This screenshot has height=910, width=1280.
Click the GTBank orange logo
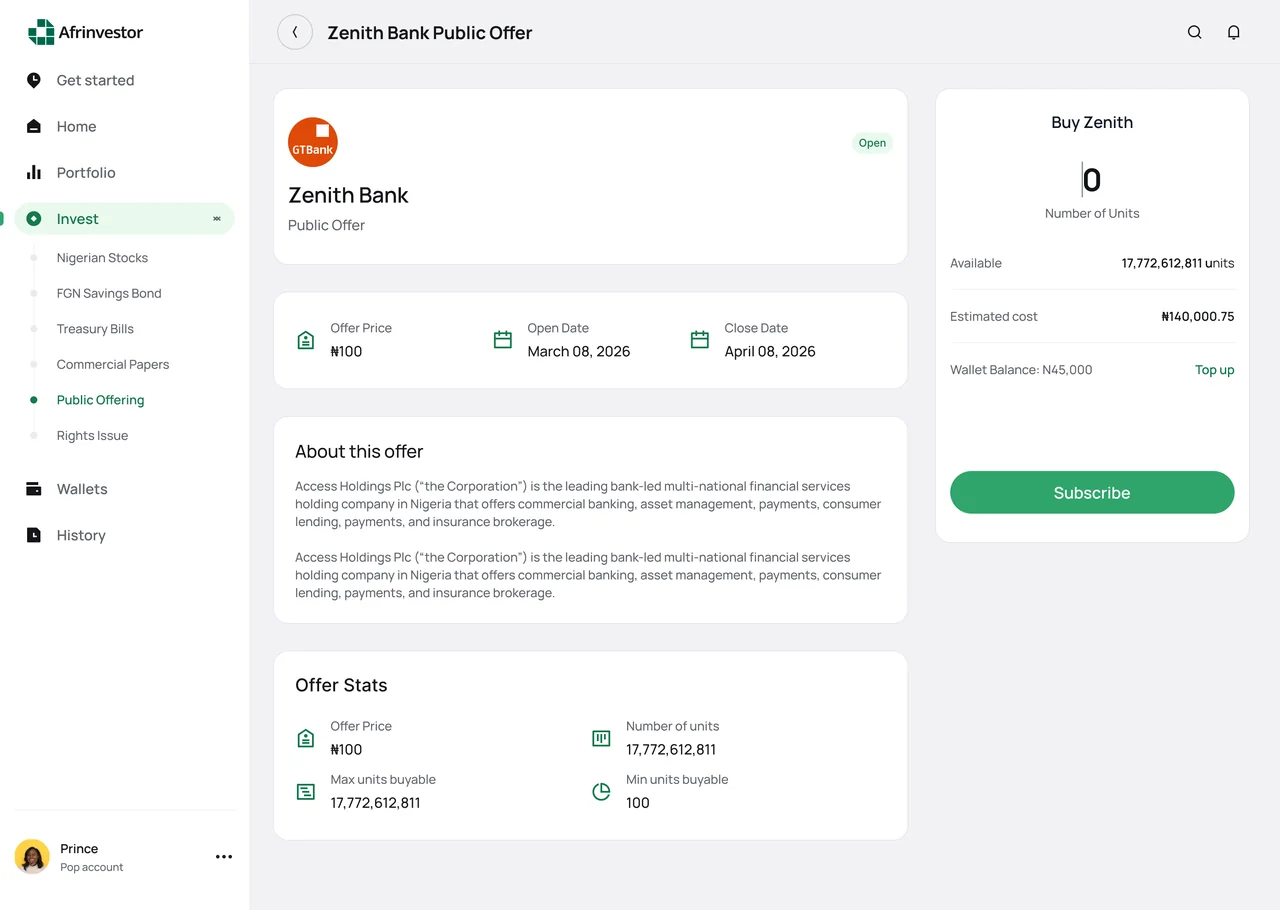click(x=313, y=142)
